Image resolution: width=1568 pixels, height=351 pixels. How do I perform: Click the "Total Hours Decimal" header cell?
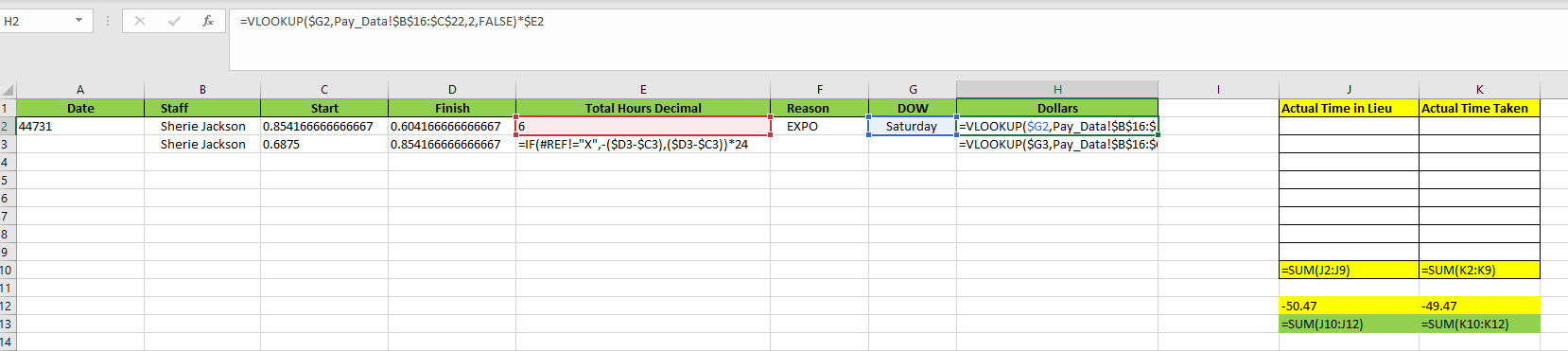643,108
